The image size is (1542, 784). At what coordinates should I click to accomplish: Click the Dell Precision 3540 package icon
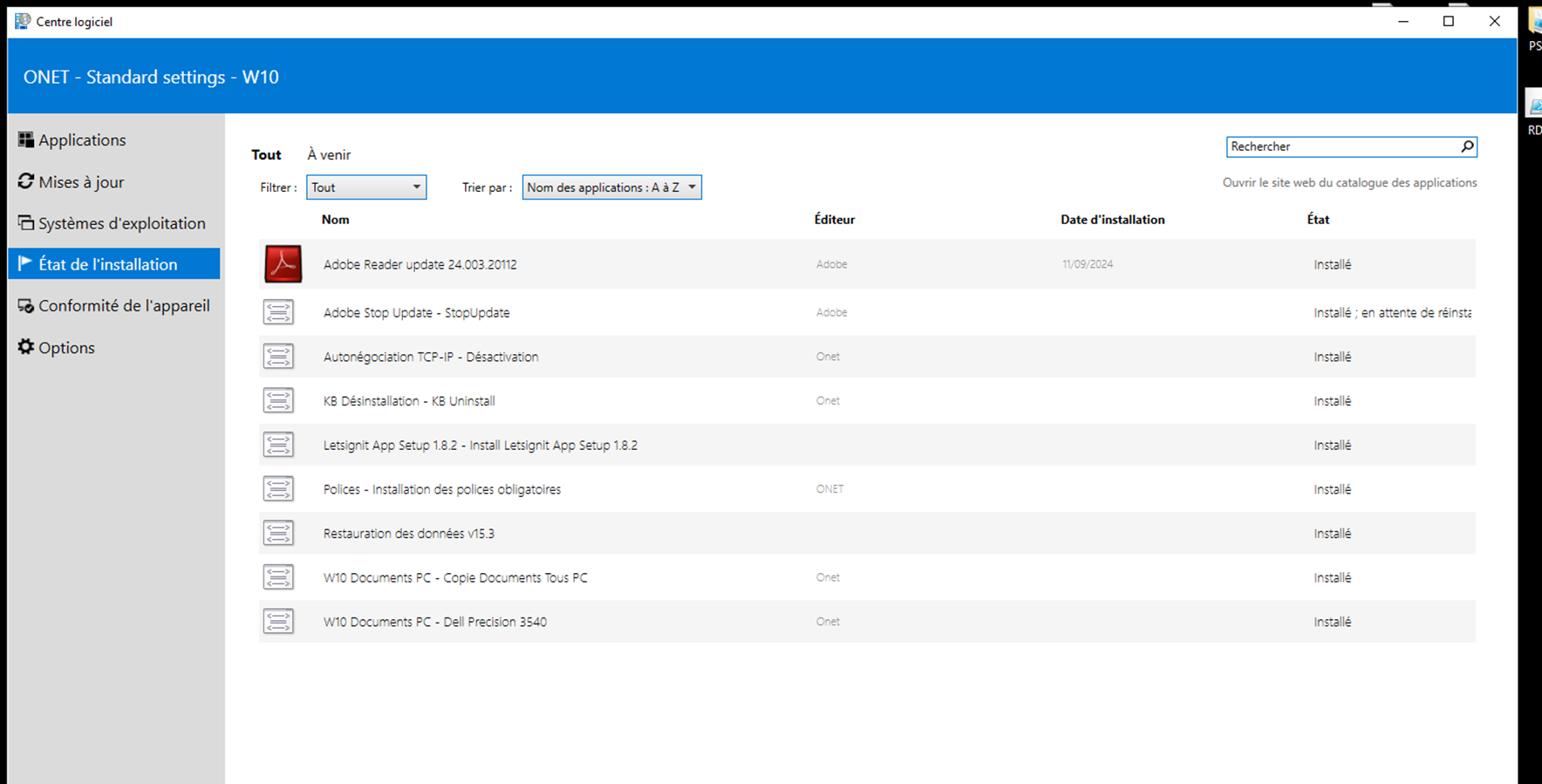point(278,622)
